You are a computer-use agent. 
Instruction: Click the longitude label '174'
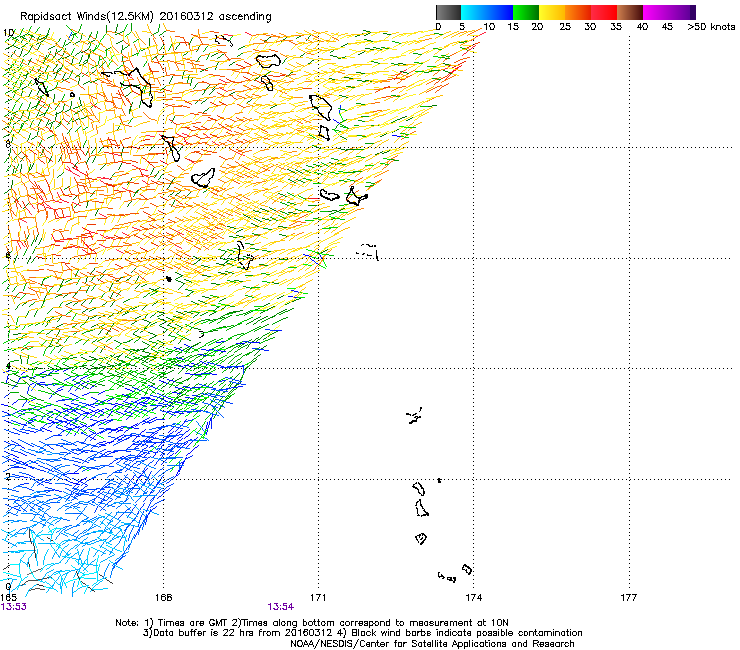coord(473,598)
